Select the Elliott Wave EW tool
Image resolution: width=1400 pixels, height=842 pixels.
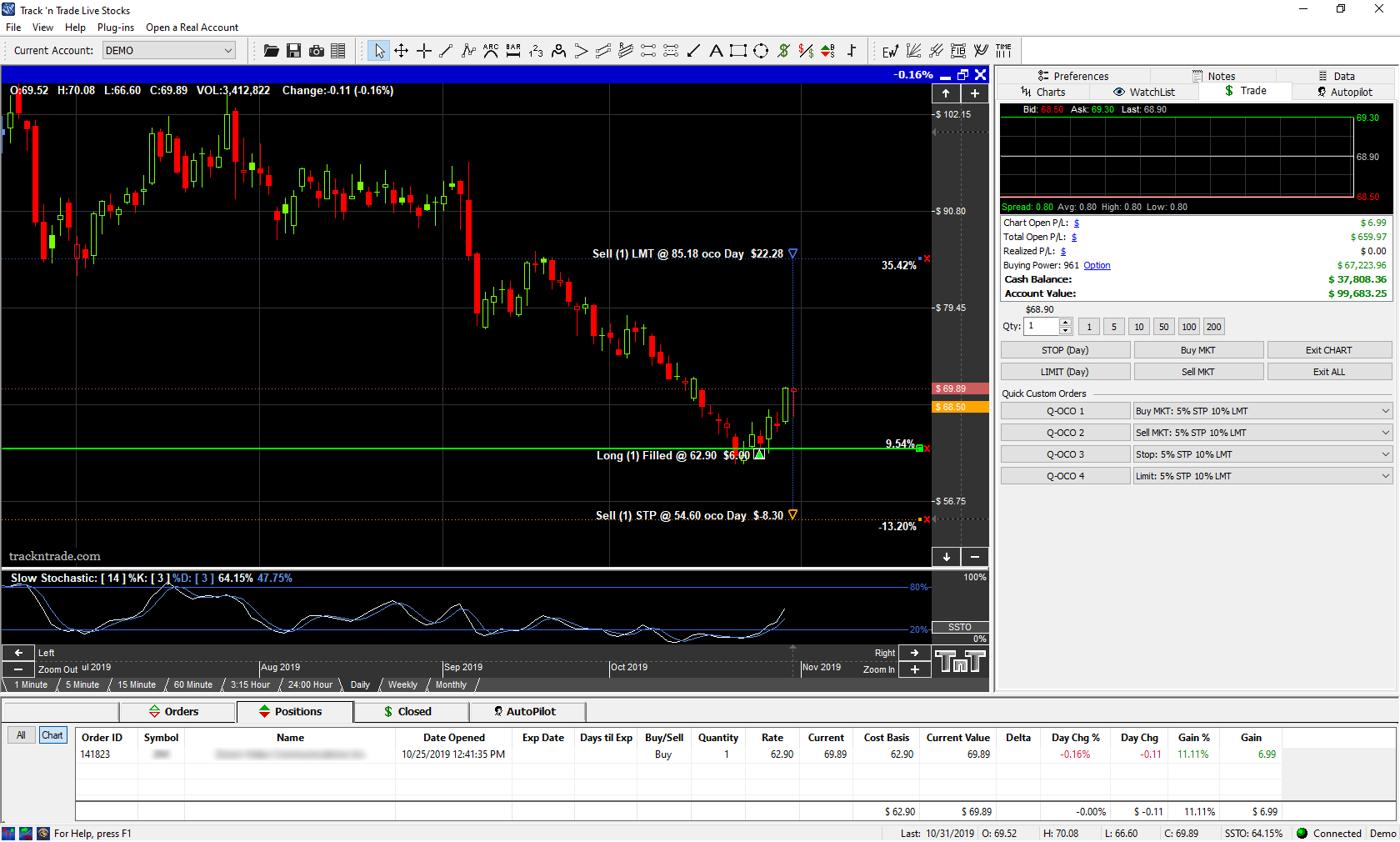[x=890, y=51]
